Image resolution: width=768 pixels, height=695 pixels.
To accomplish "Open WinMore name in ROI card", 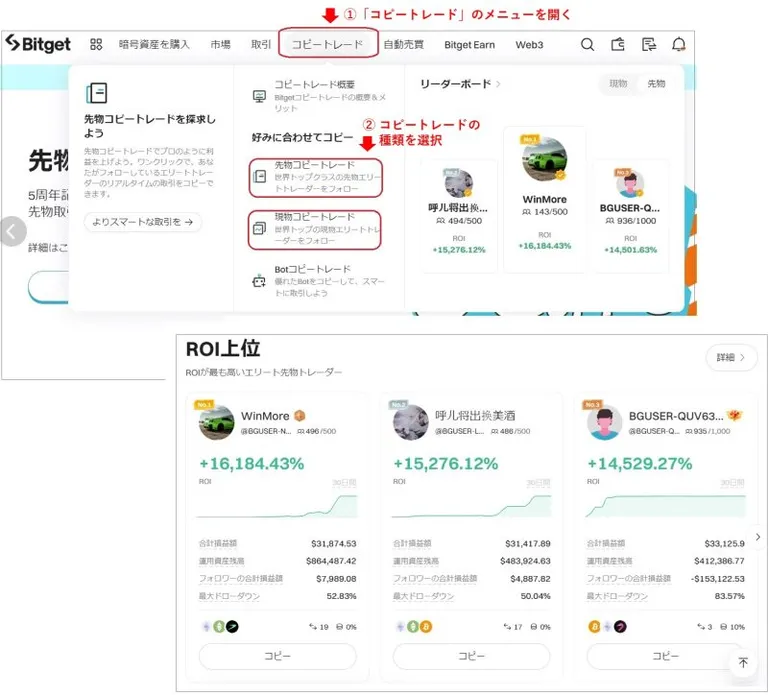I will pyautogui.click(x=265, y=416).
